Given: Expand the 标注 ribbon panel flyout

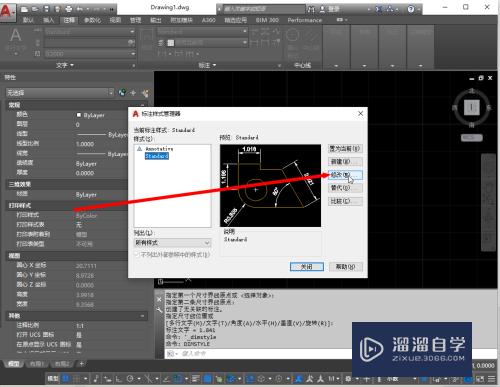Looking at the screenshot, I should point(207,65).
